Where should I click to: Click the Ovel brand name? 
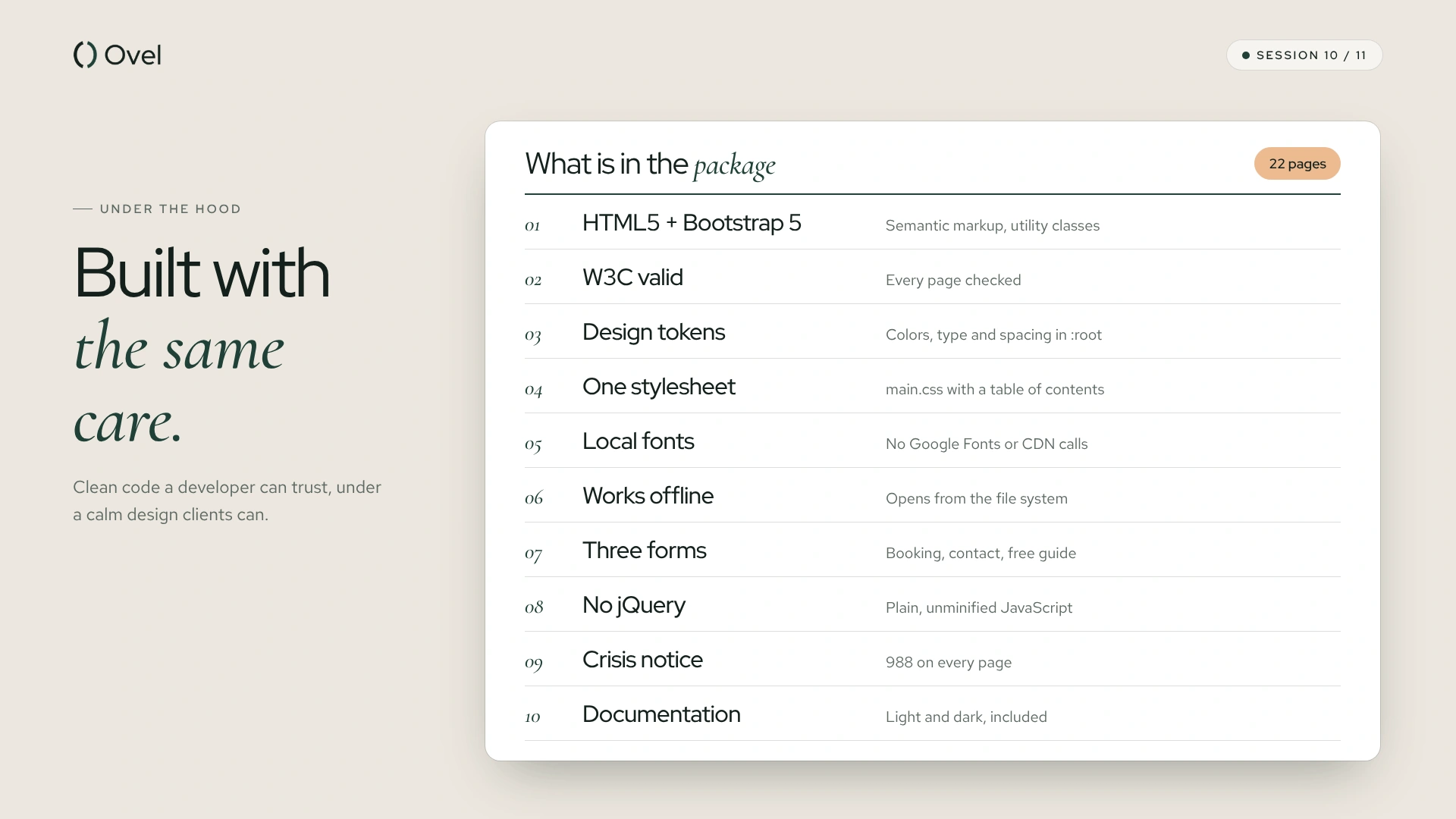point(133,55)
